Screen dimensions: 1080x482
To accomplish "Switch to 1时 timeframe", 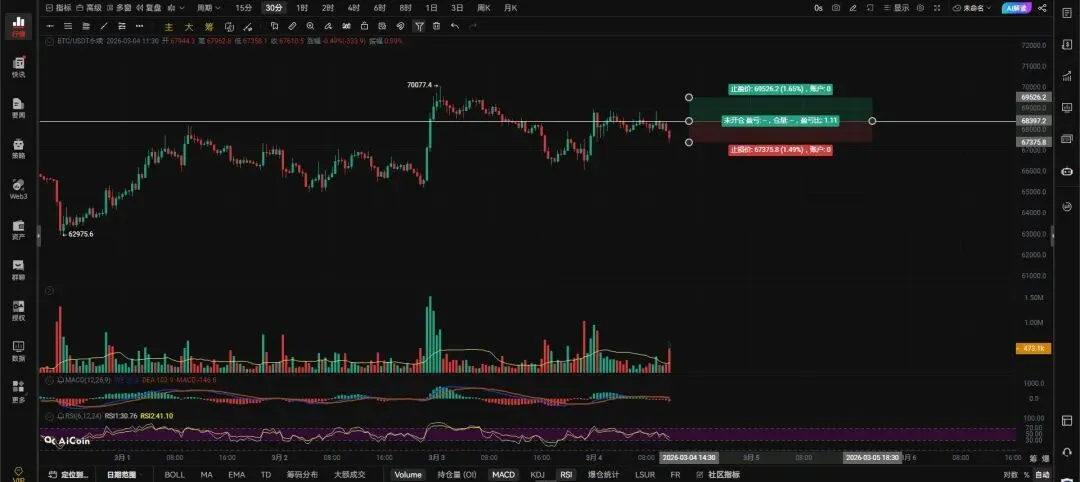I will click(x=302, y=8).
